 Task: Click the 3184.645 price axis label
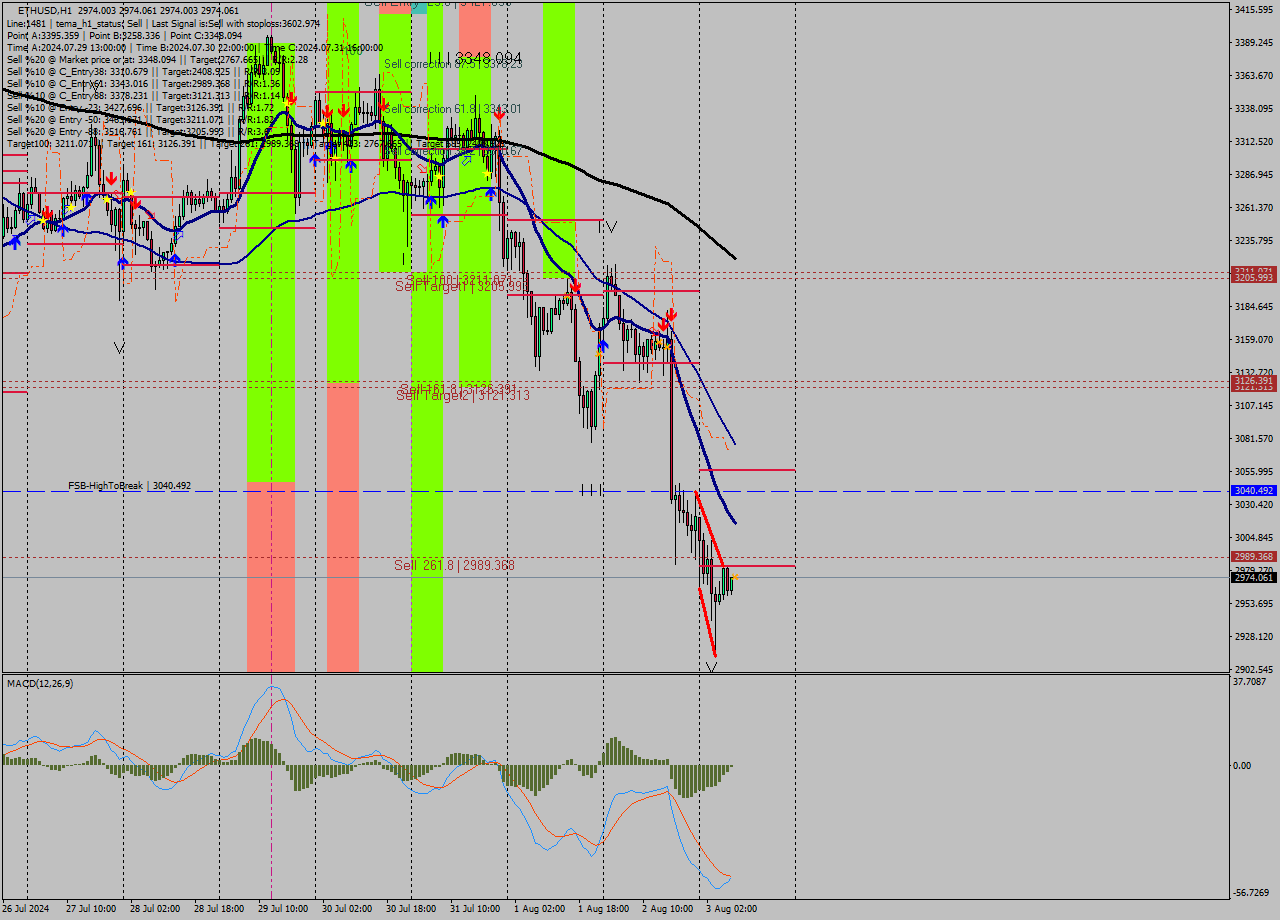1253,307
